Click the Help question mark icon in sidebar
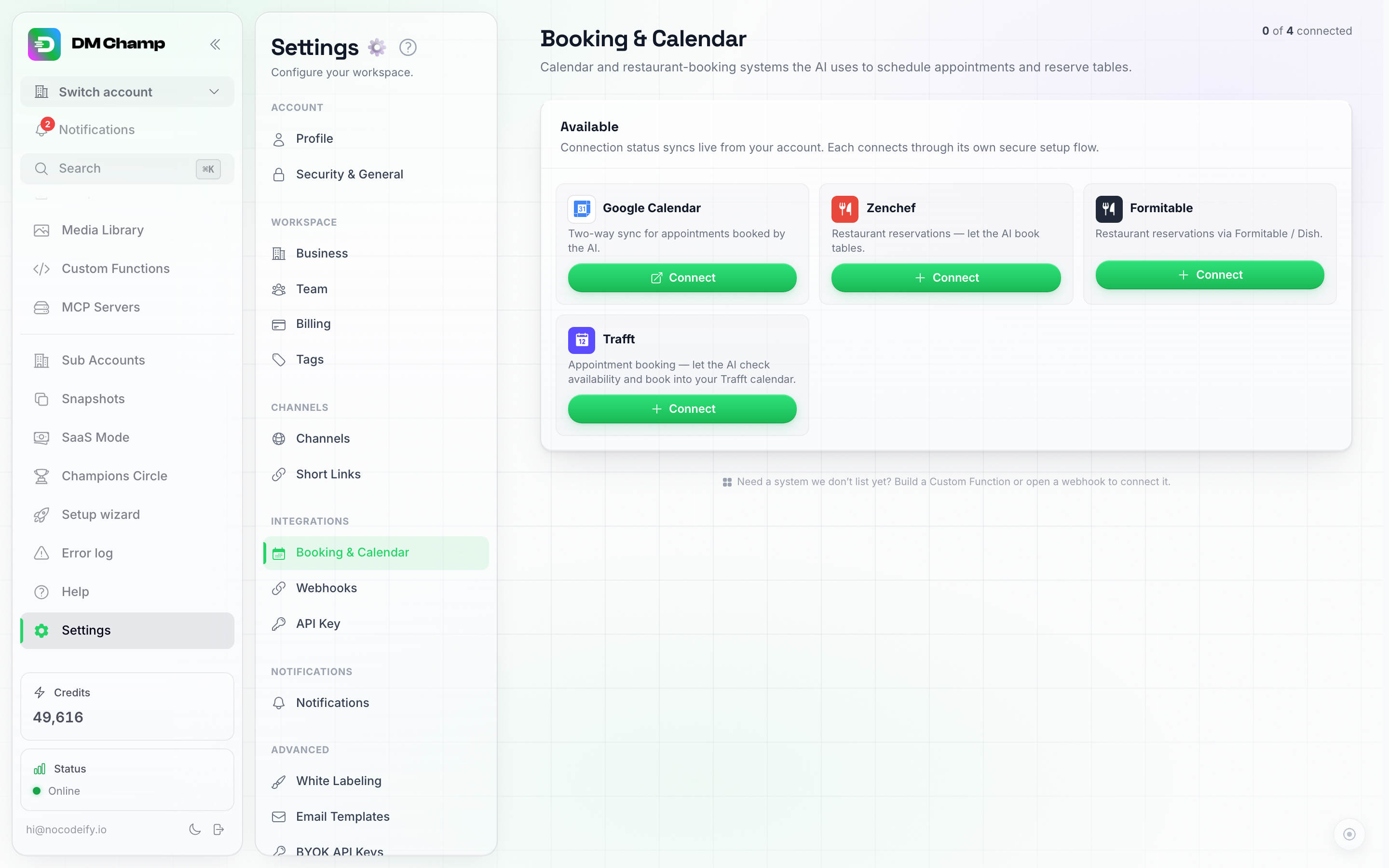 click(x=41, y=592)
